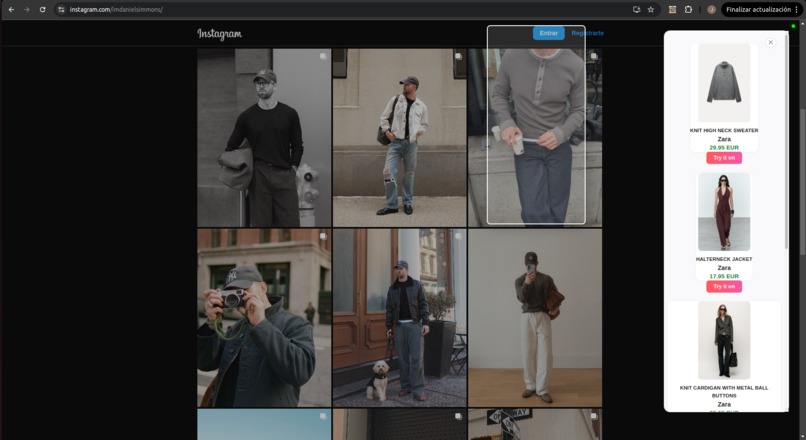Click the 17.95 EUR price
The image size is (806, 440).
(724, 276)
